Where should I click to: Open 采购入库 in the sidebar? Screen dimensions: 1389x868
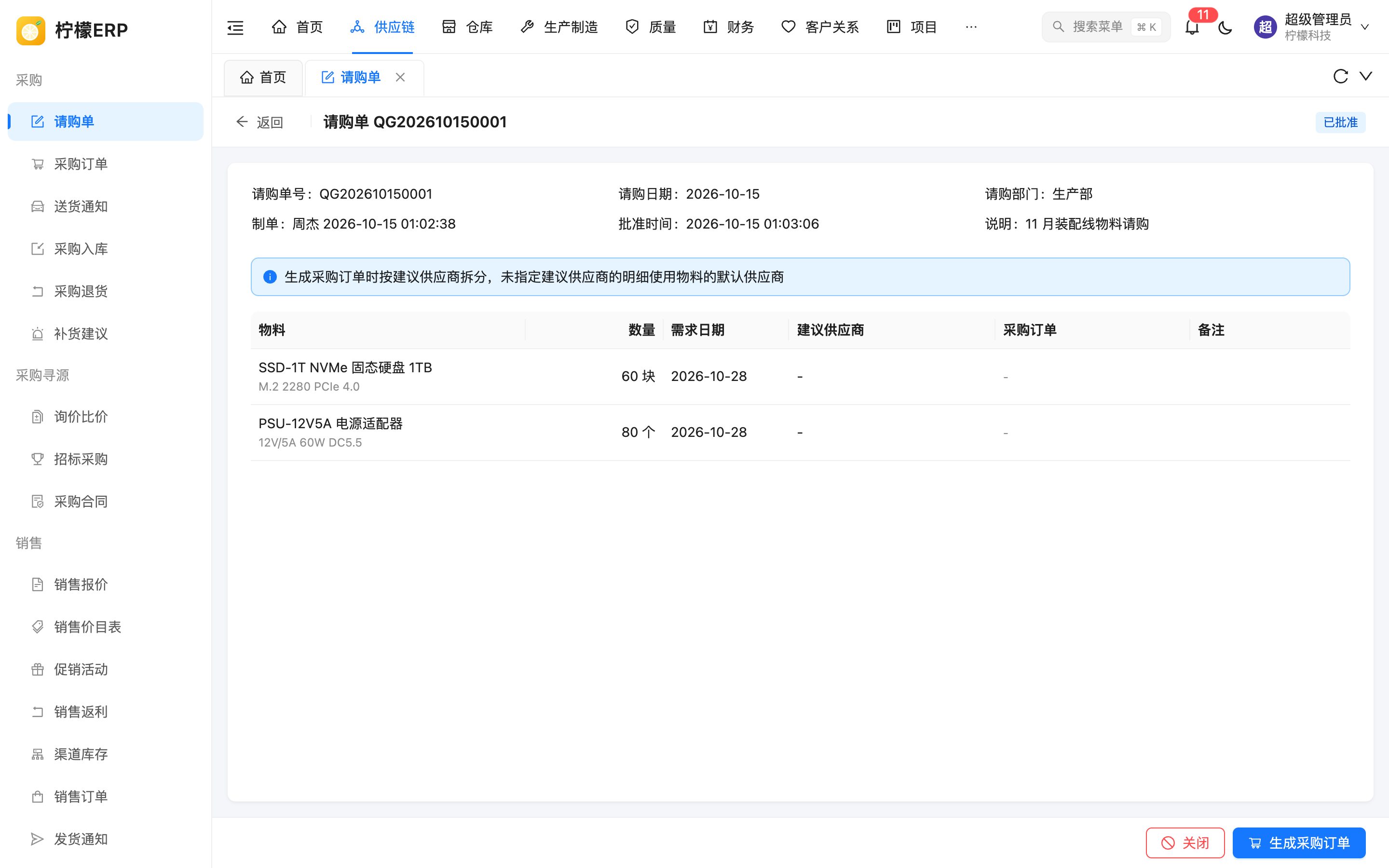coord(106,249)
